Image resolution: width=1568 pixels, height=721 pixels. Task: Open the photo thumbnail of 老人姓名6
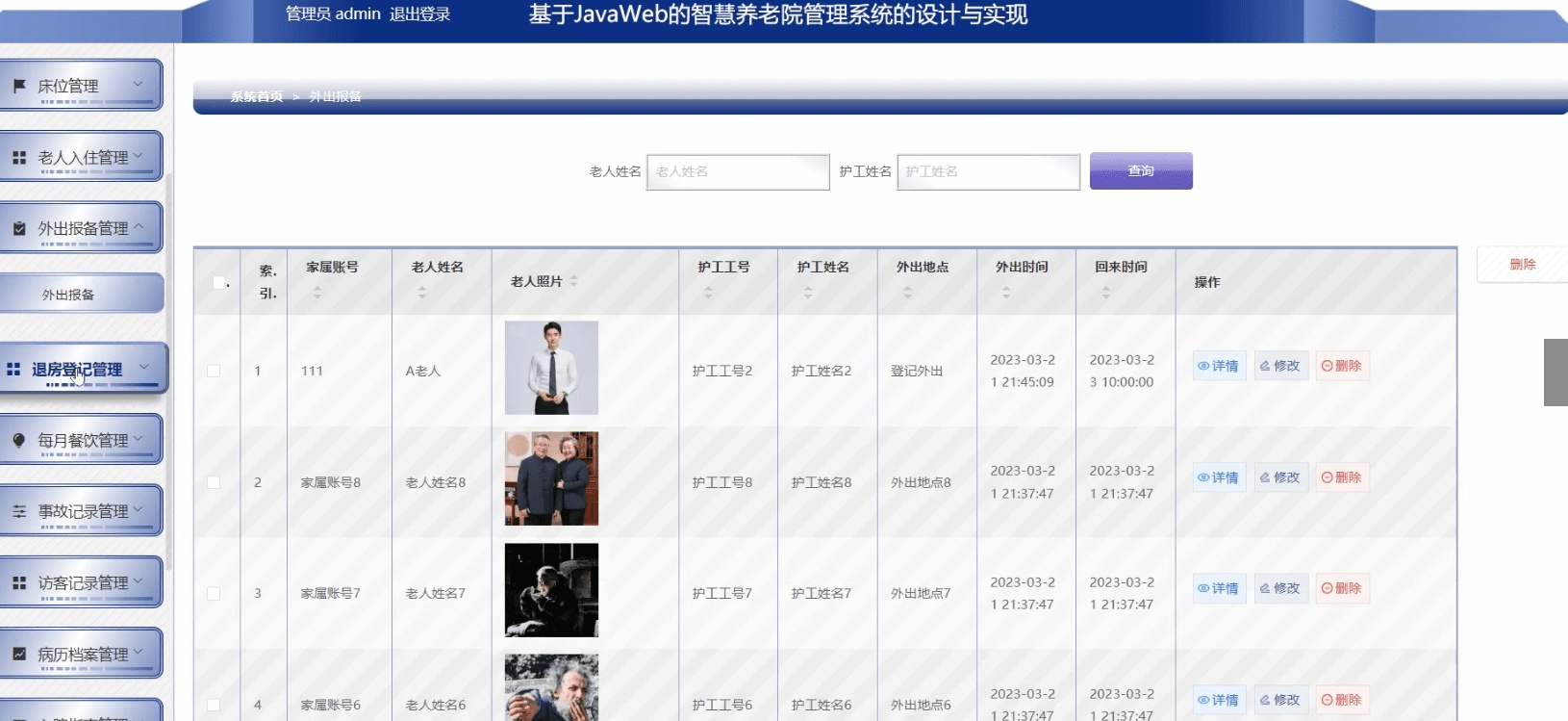[x=551, y=688]
